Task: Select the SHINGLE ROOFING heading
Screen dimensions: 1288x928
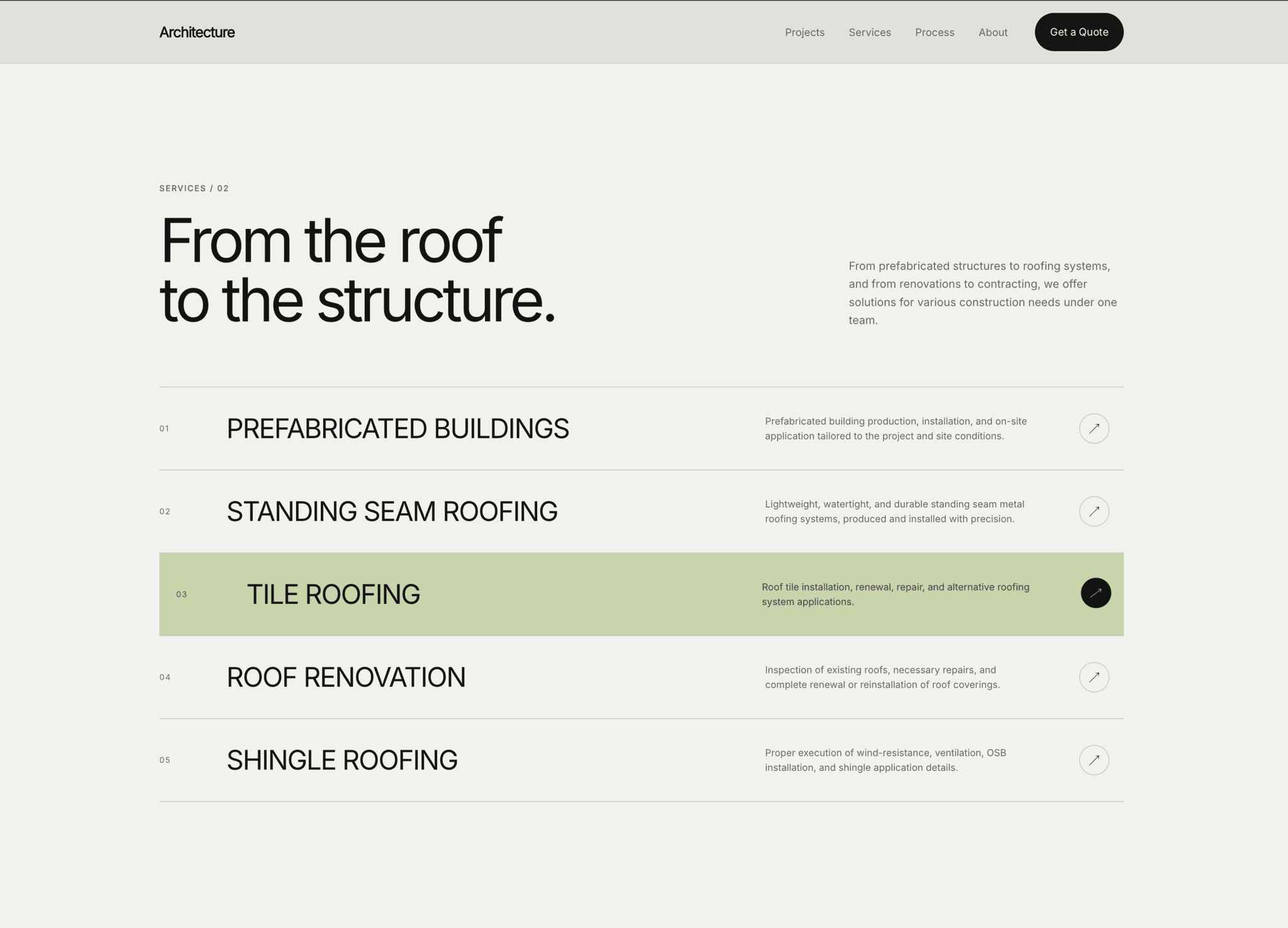Action: point(342,760)
